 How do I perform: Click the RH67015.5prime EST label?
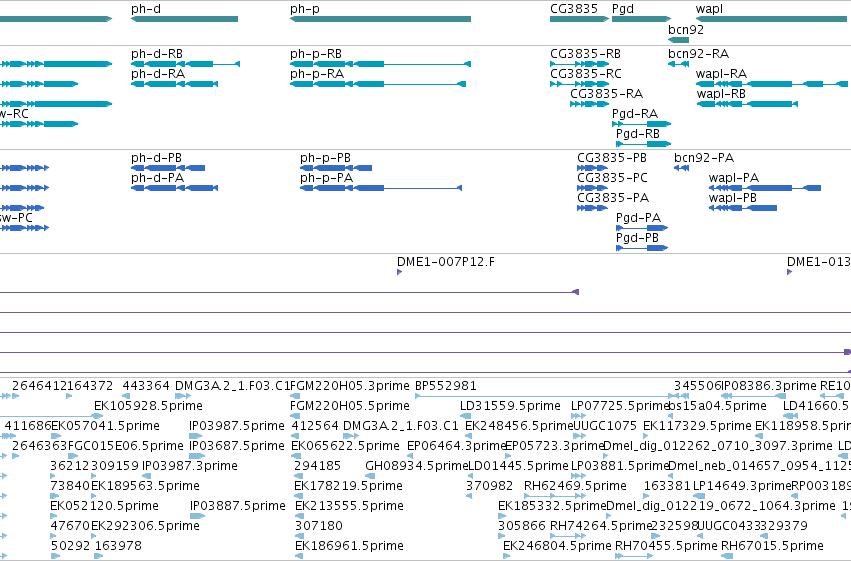point(772,546)
